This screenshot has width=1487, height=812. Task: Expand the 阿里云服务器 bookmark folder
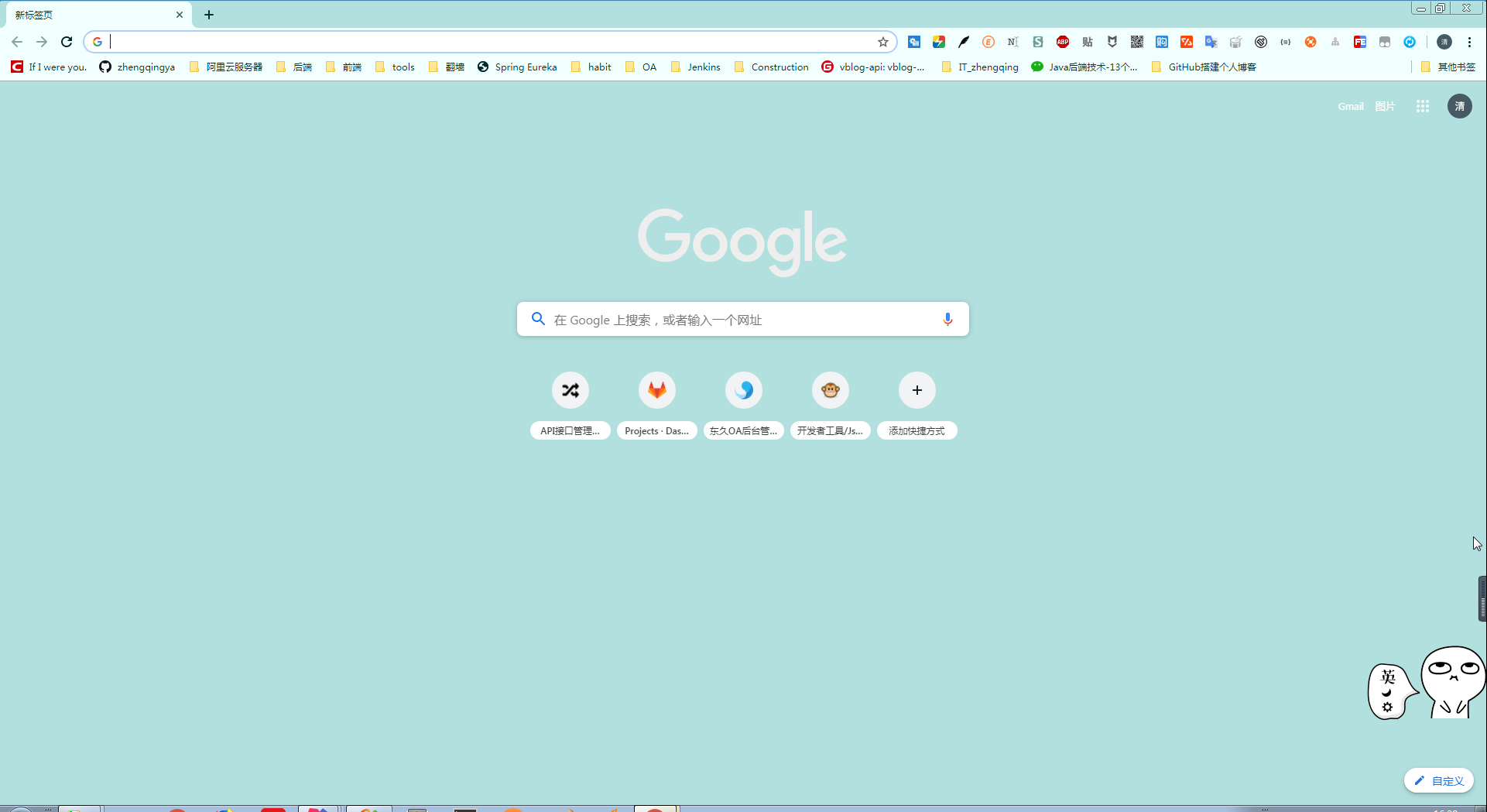point(226,67)
